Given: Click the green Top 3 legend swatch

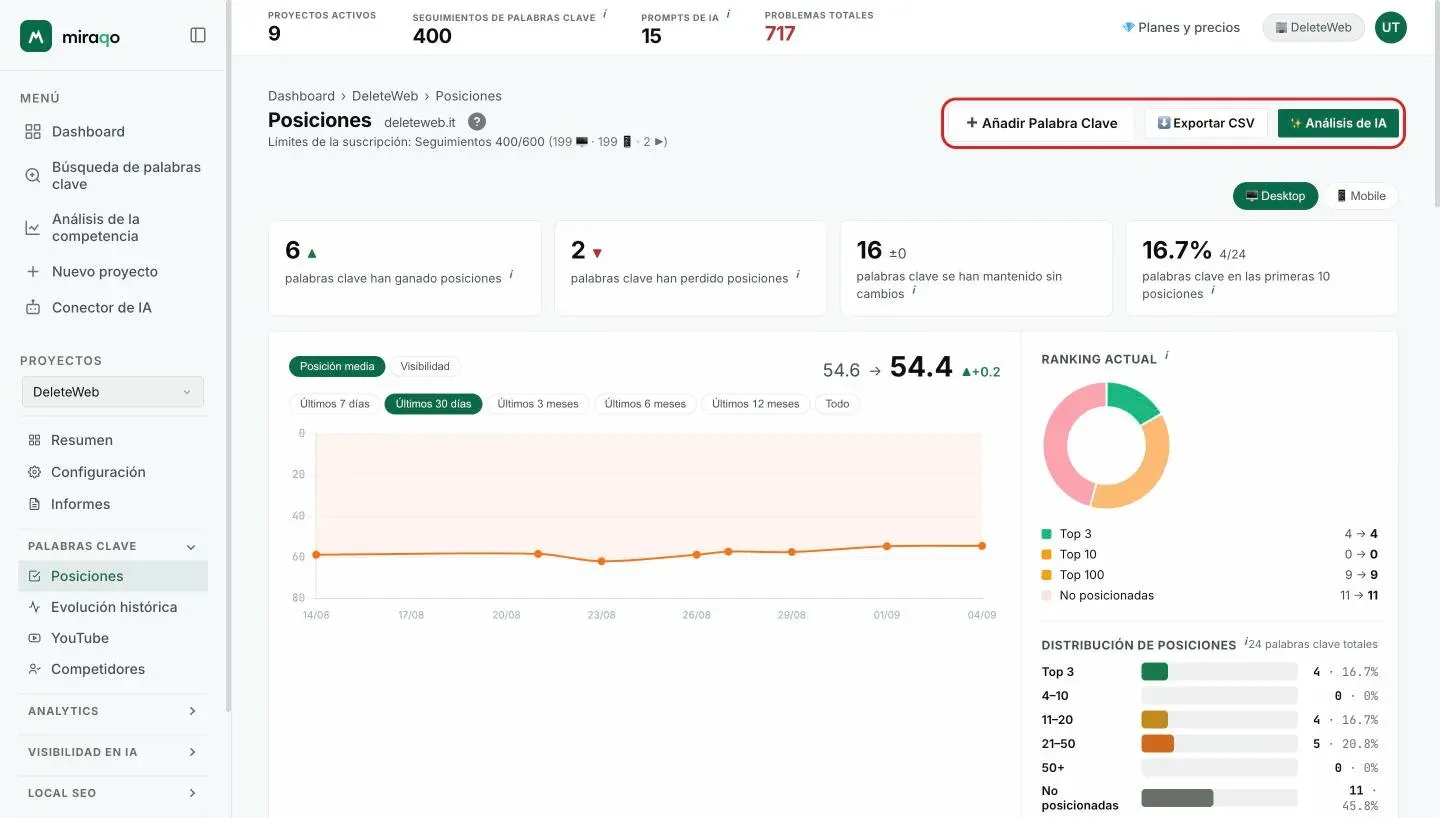Looking at the screenshot, I should point(1047,534).
